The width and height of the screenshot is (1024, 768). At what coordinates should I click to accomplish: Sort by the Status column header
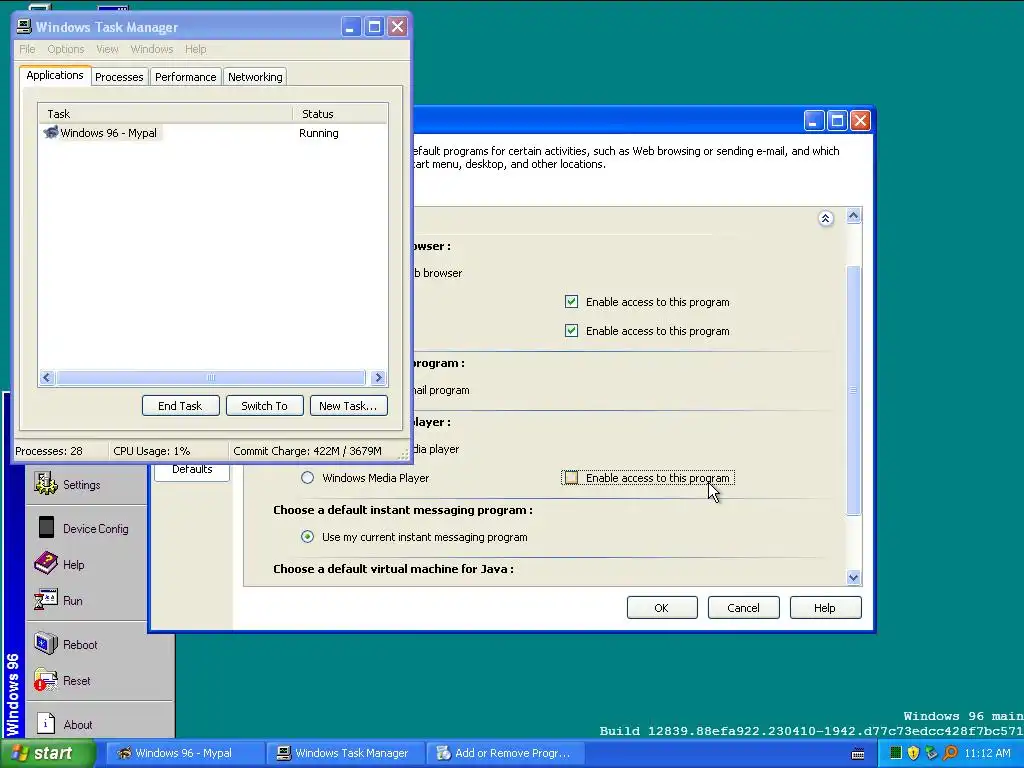tap(340, 114)
